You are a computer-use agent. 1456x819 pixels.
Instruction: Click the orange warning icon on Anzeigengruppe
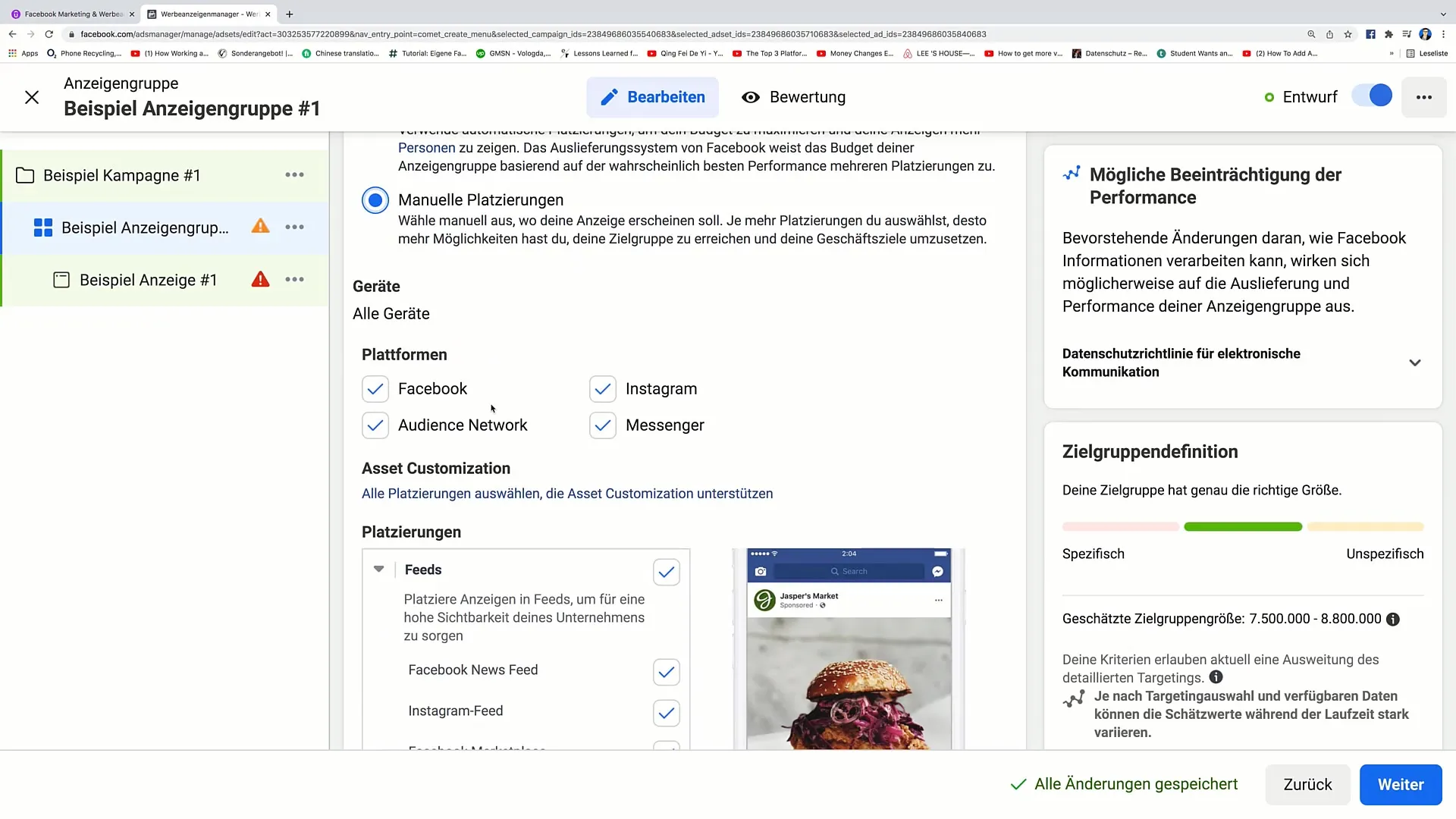click(260, 226)
